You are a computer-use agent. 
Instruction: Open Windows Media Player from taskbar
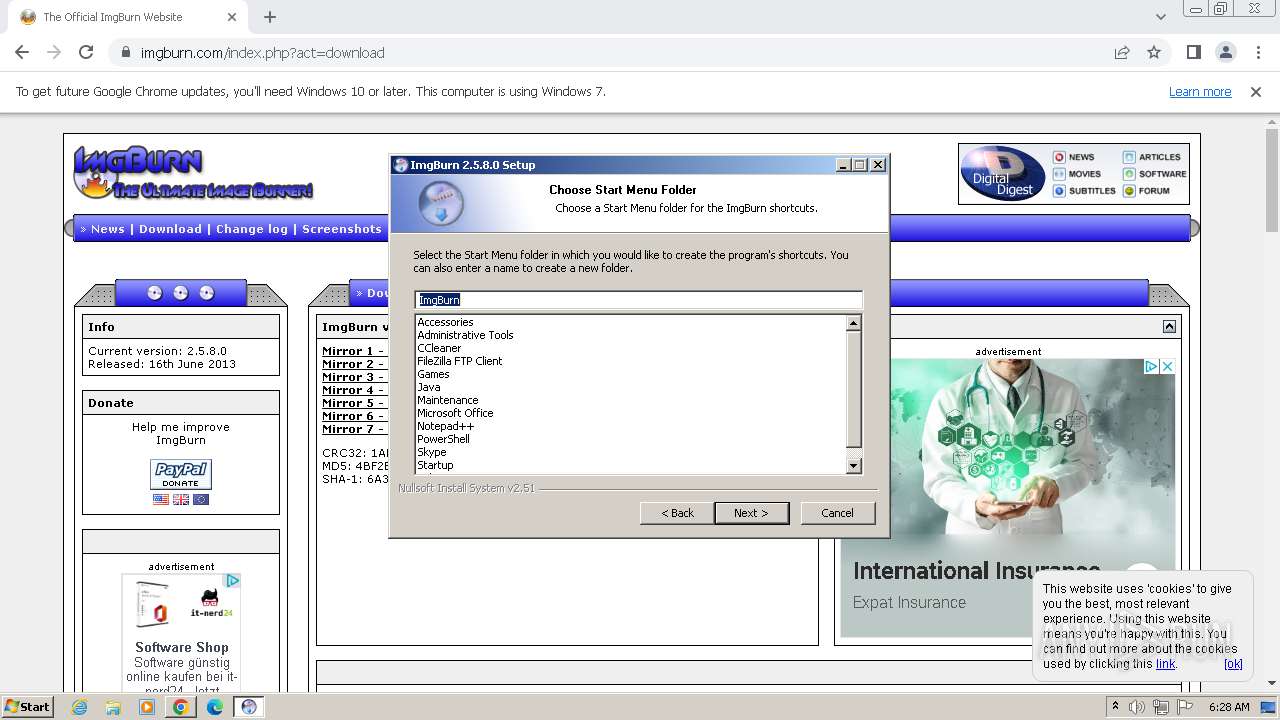click(x=147, y=707)
